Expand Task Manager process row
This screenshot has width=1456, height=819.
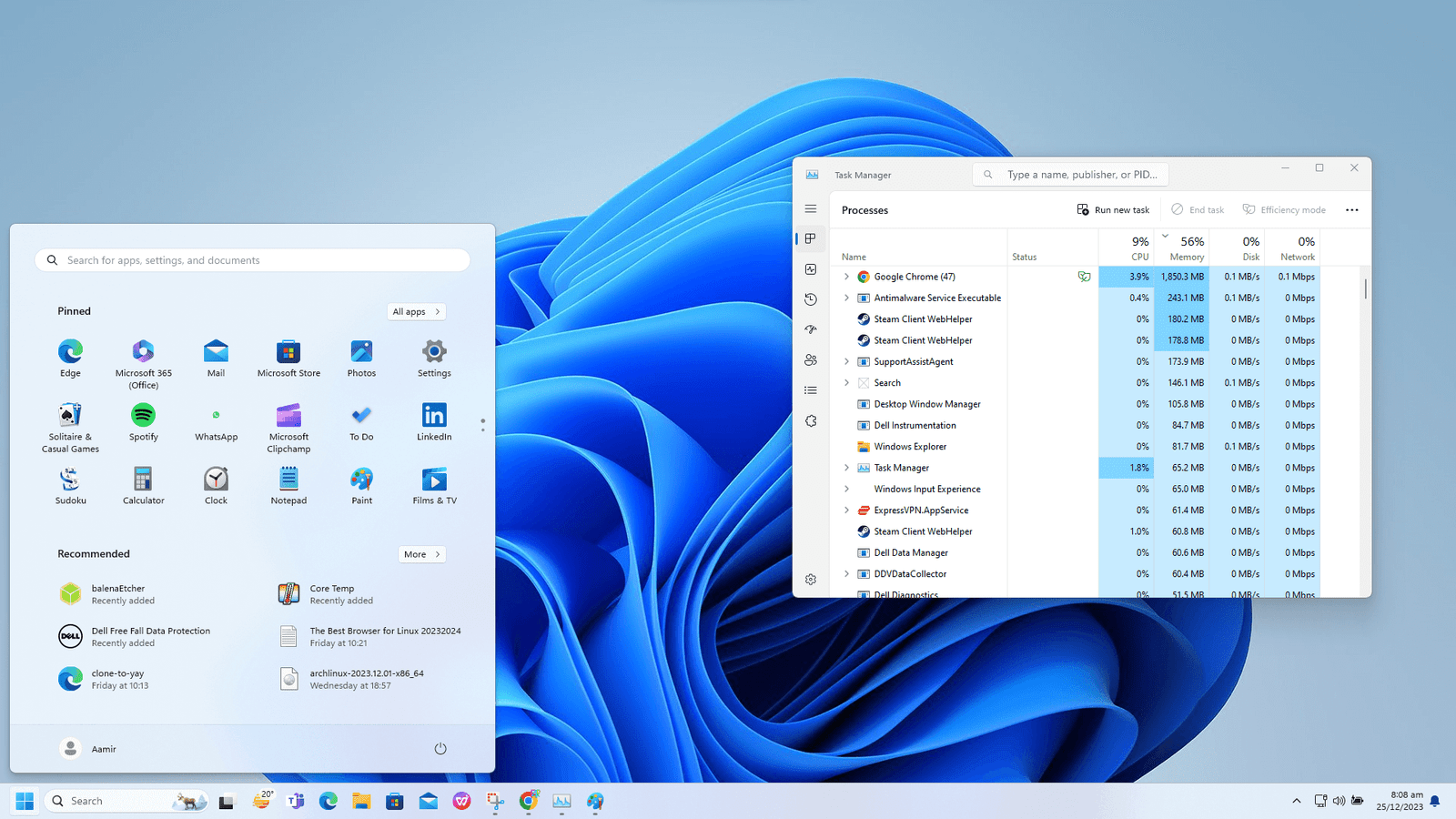[x=846, y=468]
